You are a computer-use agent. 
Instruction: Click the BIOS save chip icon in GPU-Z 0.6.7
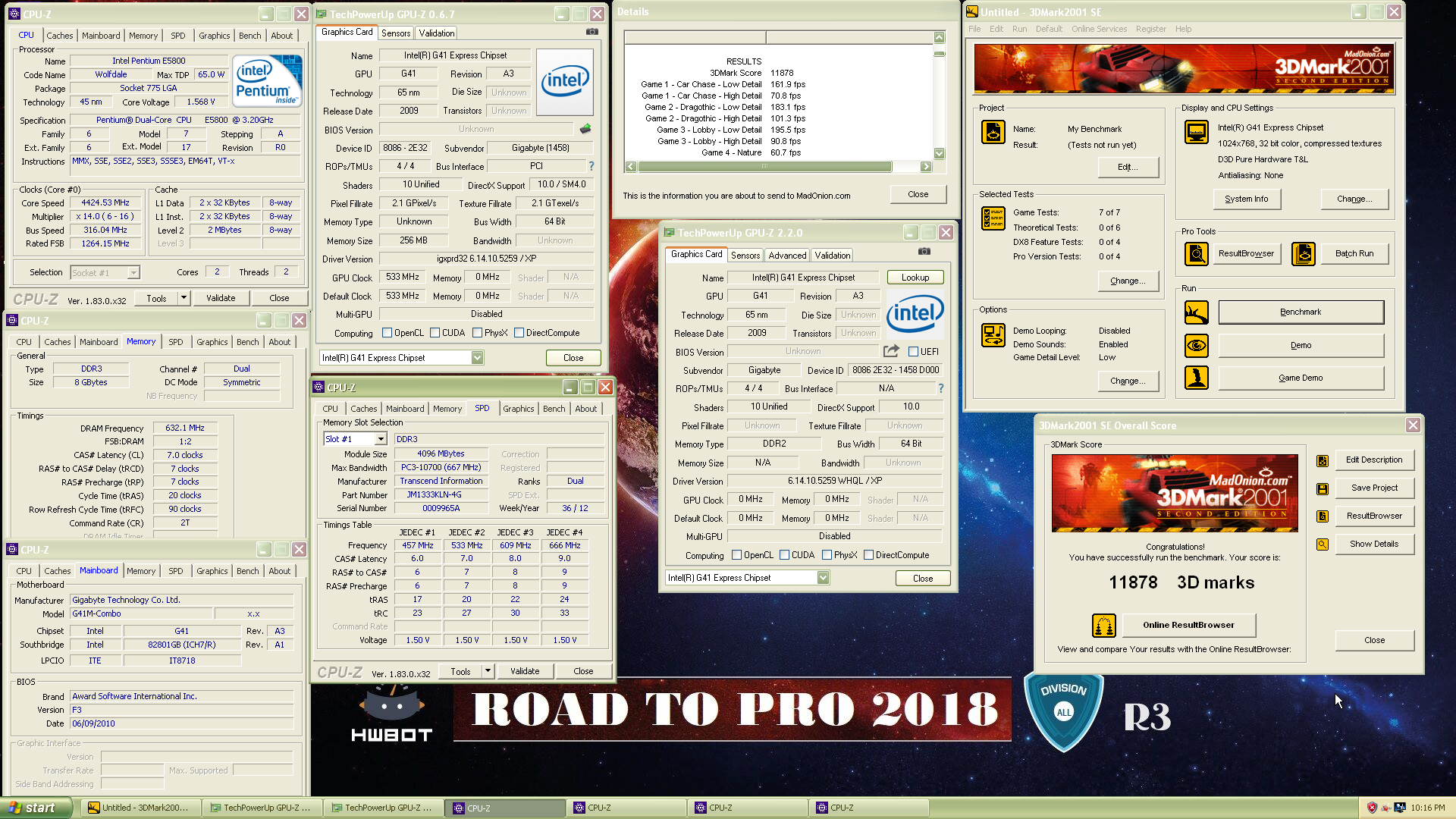[x=585, y=129]
